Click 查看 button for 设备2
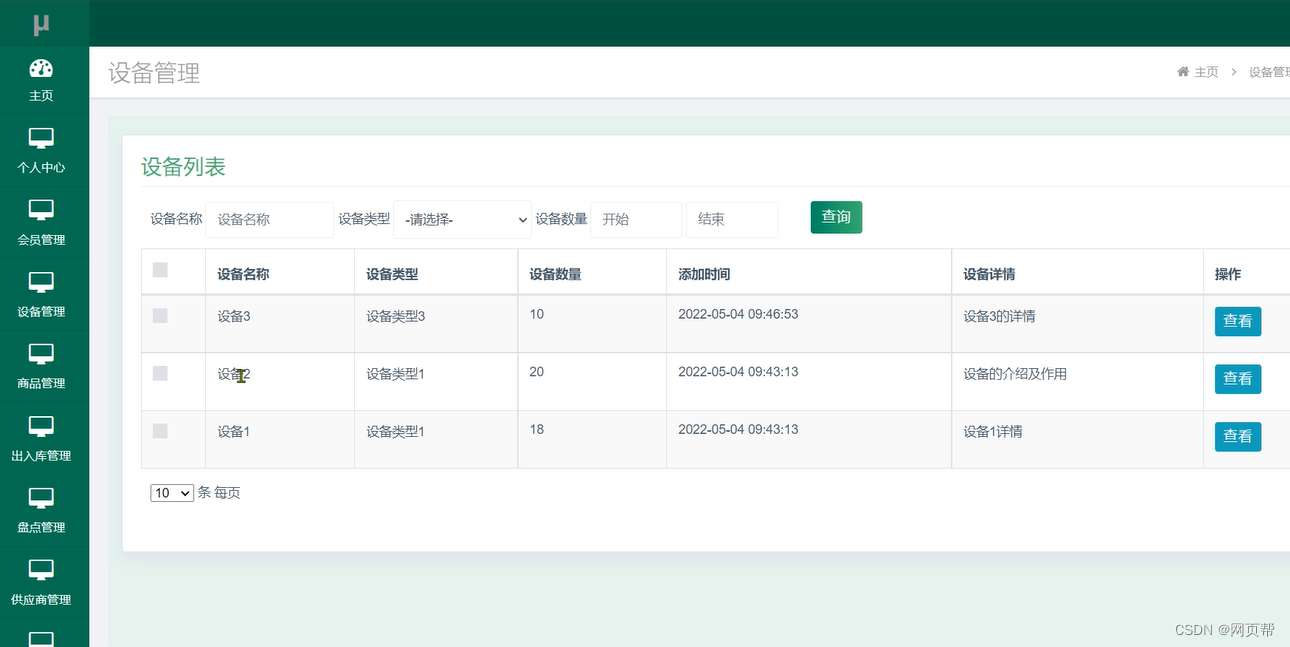This screenshot has height=647, width=1290. tap(1238, 379)
